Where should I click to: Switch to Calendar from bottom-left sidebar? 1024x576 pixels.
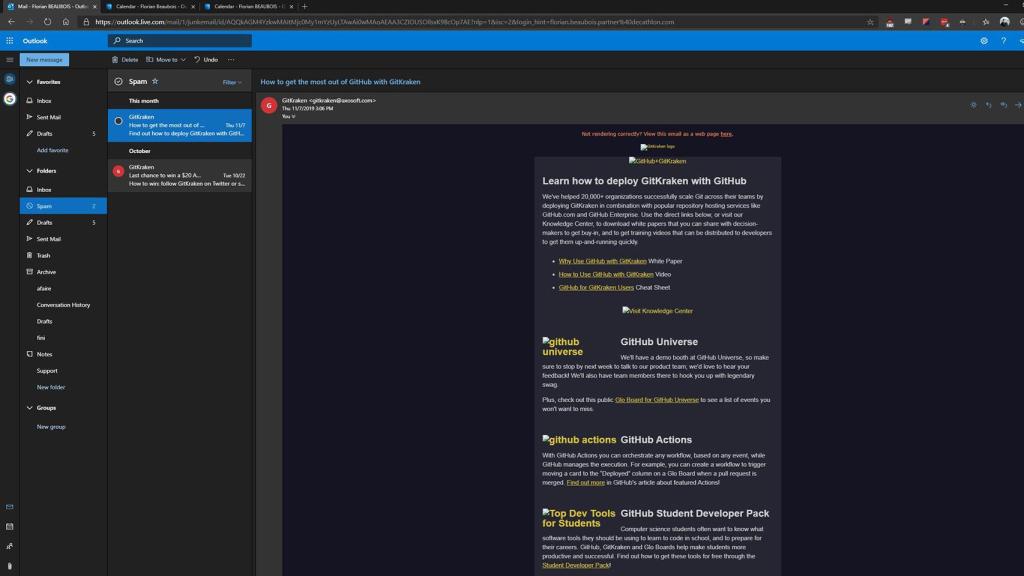10,526
